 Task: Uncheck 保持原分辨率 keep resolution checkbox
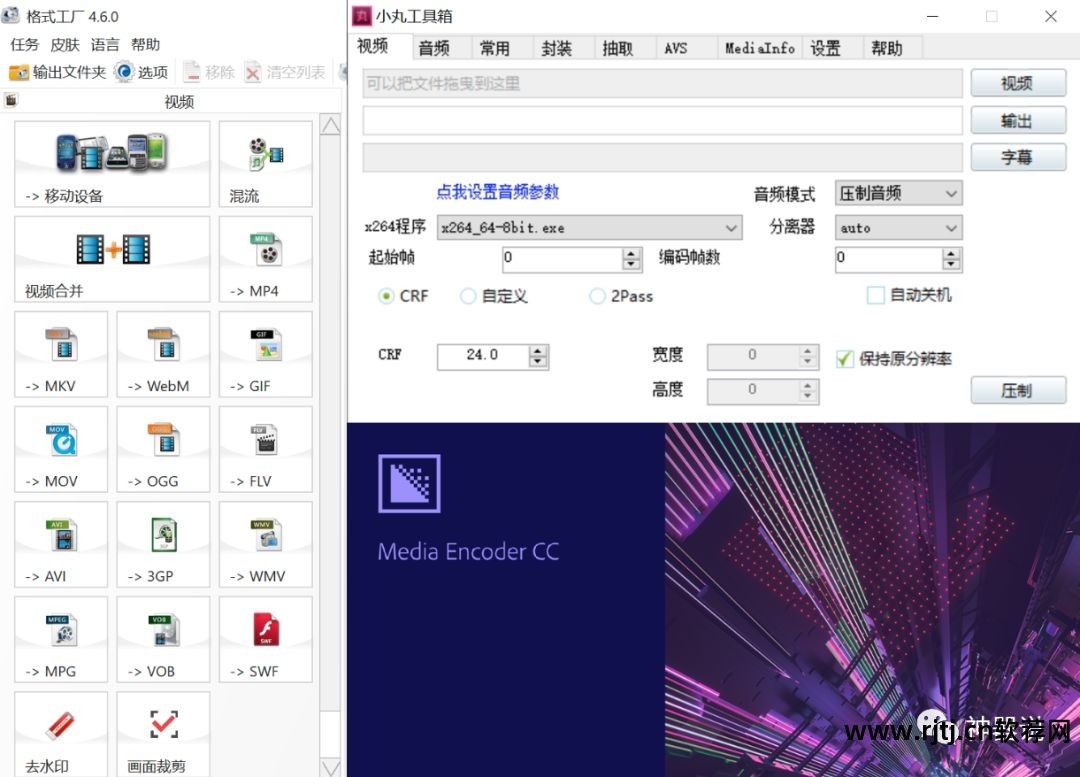click(844, 359)
